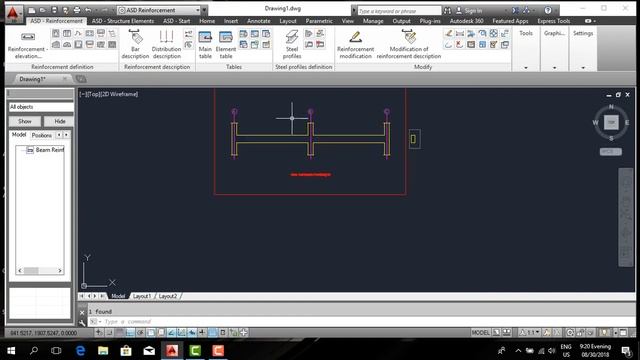Launch Reinforcement modification tool
Viewport: 640px width, 360px height.
(x=356, y=45)
